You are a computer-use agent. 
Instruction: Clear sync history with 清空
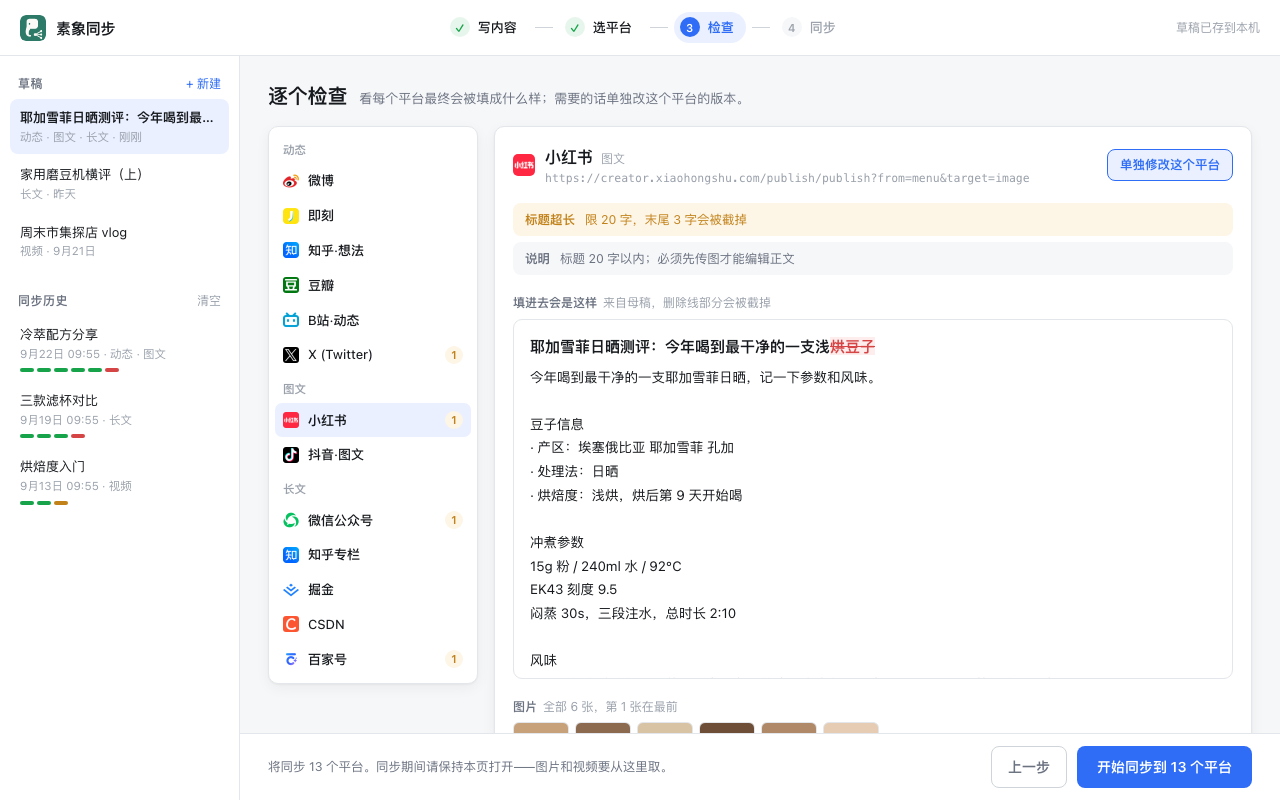(209, 301)
